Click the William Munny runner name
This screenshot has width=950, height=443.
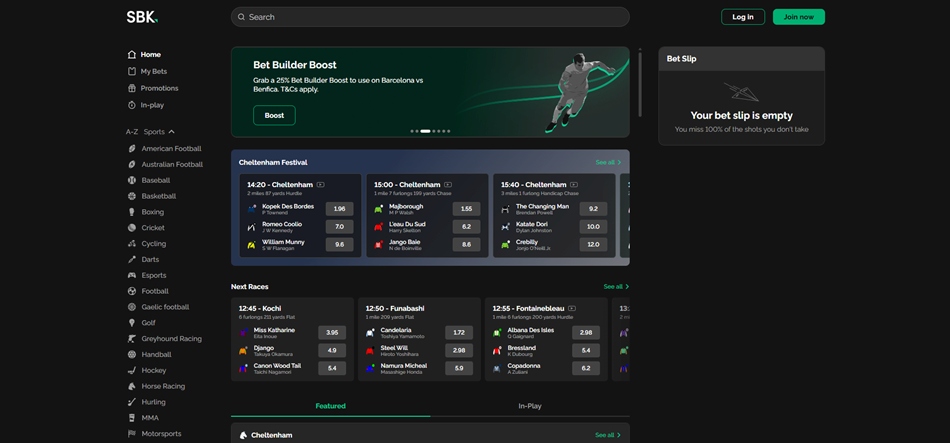[x=284, y=242]
